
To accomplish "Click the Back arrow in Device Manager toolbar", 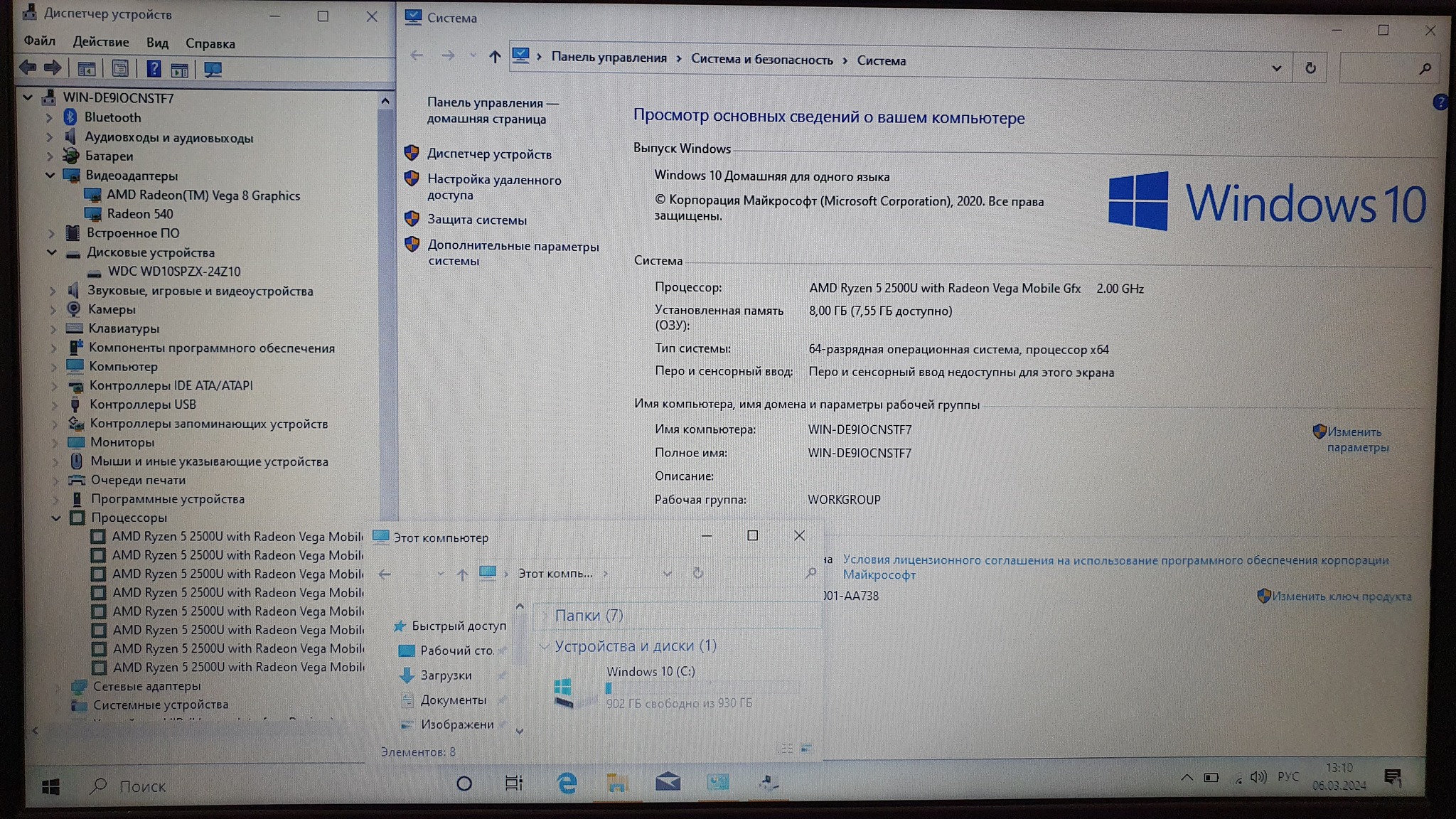I will 28,68.
